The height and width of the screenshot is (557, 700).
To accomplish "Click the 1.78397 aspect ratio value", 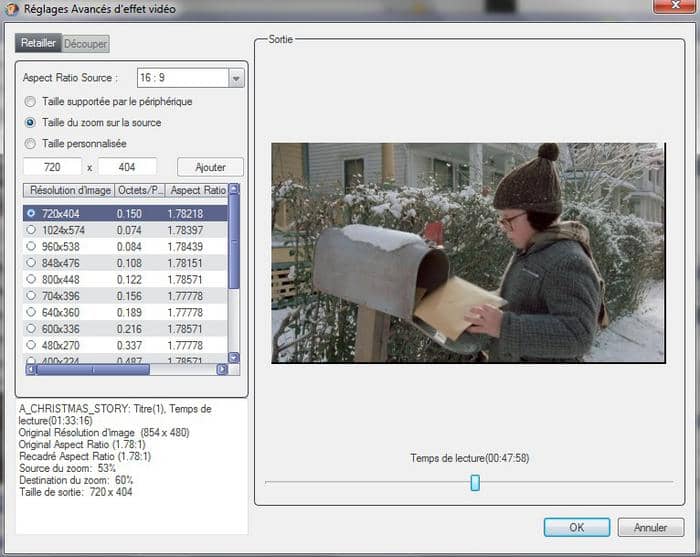I will (185, 230).
